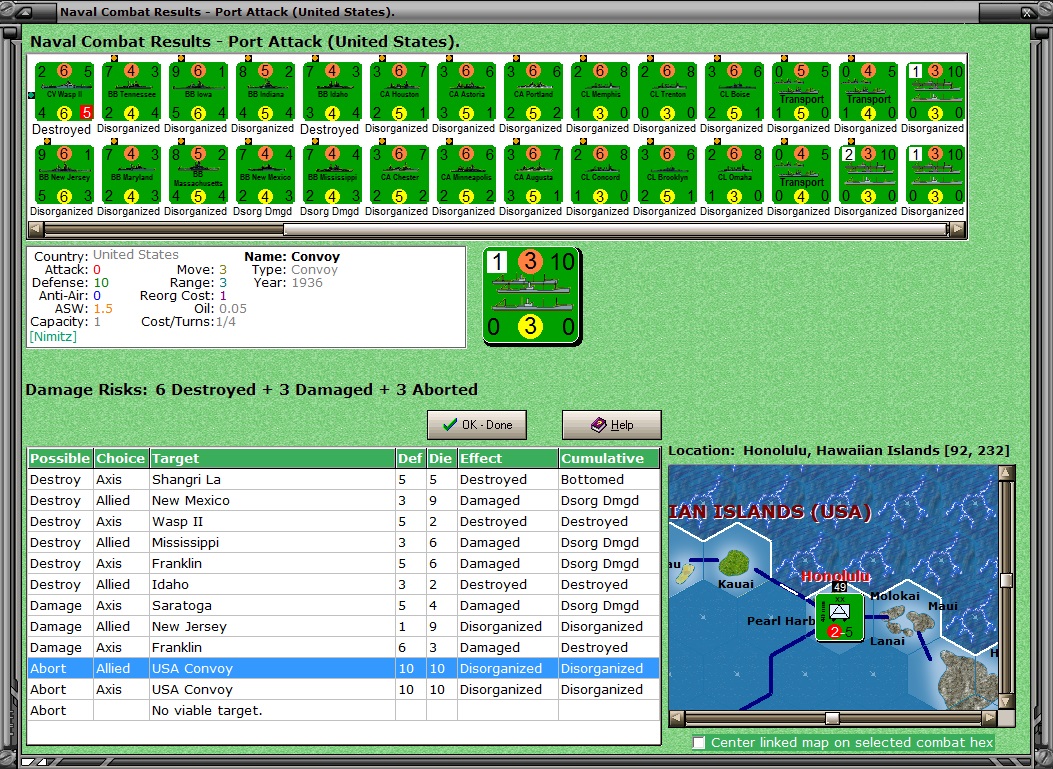The image size is (1053, 769).
Task: Select the Abort Allied USA Convoy row
Action: pyautogui.click(x=343, y=668)
